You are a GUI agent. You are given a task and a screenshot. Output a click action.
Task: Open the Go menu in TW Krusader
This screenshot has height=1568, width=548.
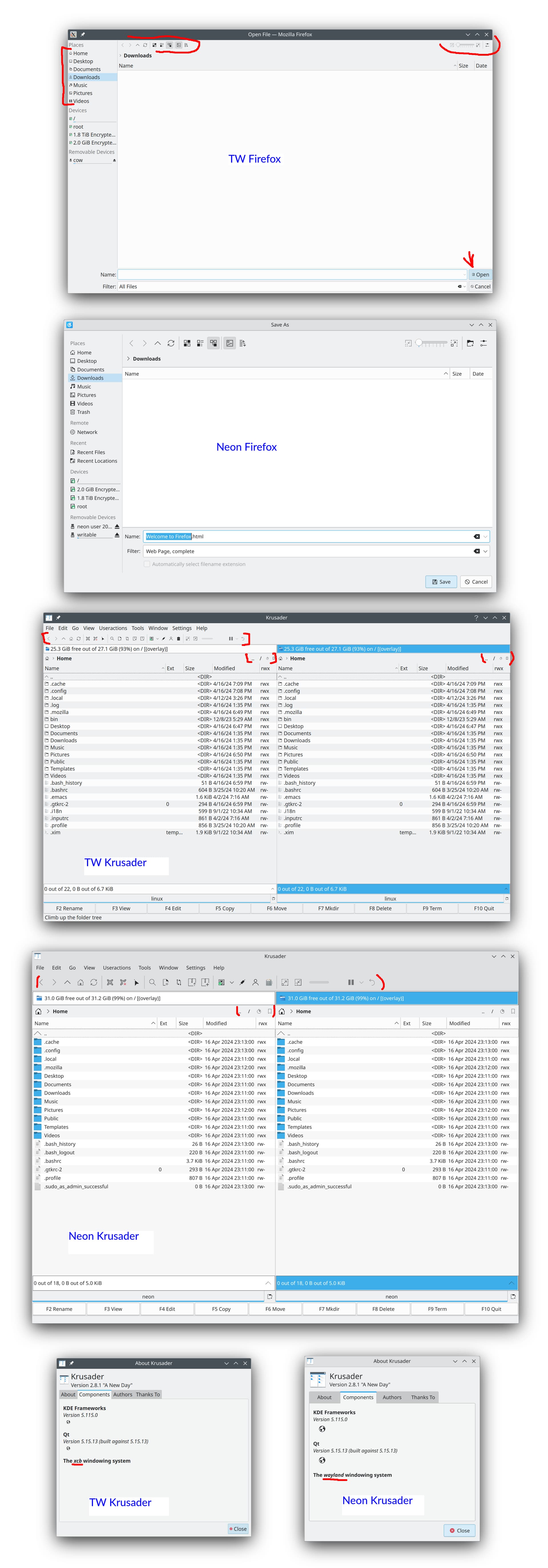tap(76, 628)
